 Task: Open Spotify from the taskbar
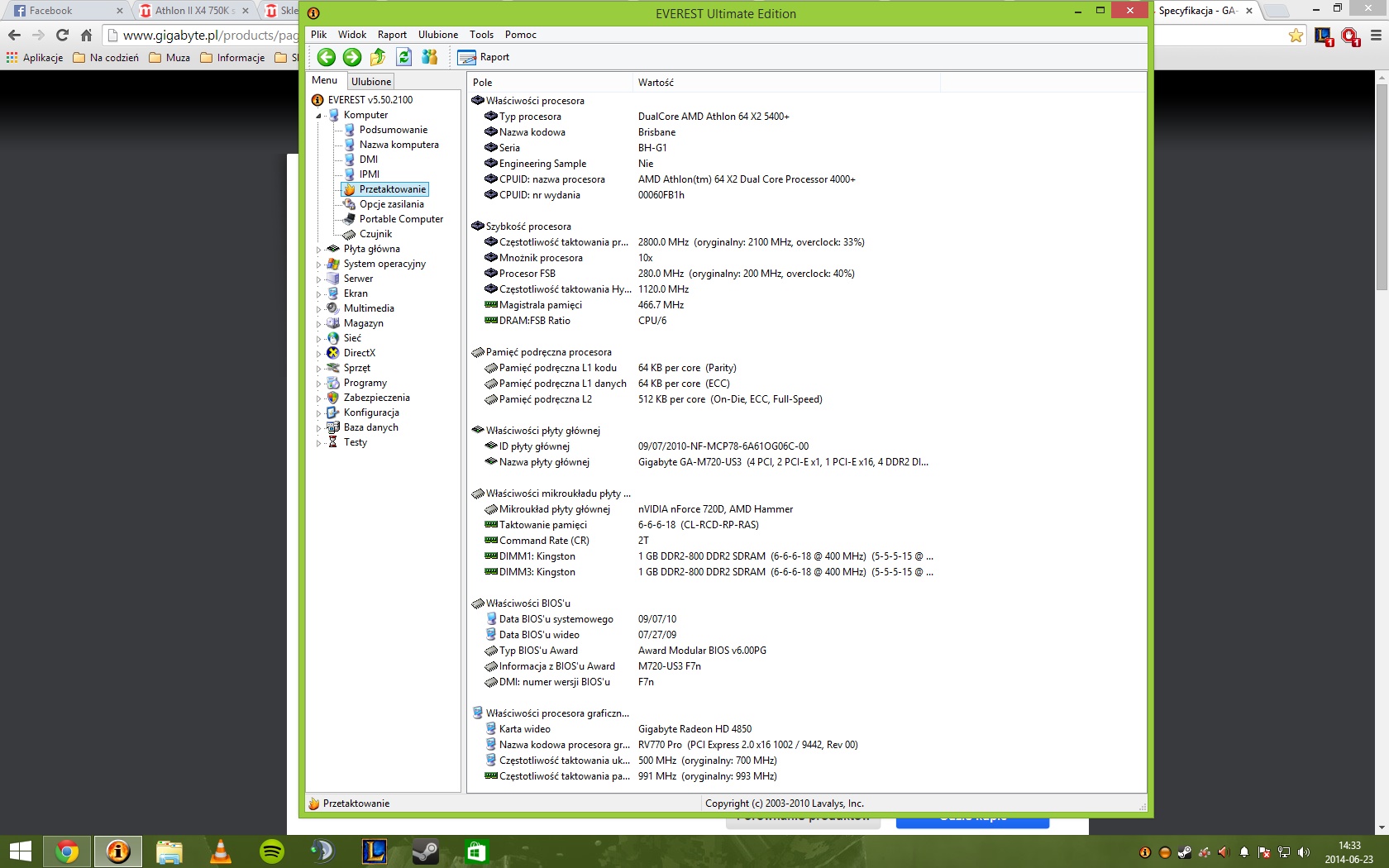click(271, 851)
